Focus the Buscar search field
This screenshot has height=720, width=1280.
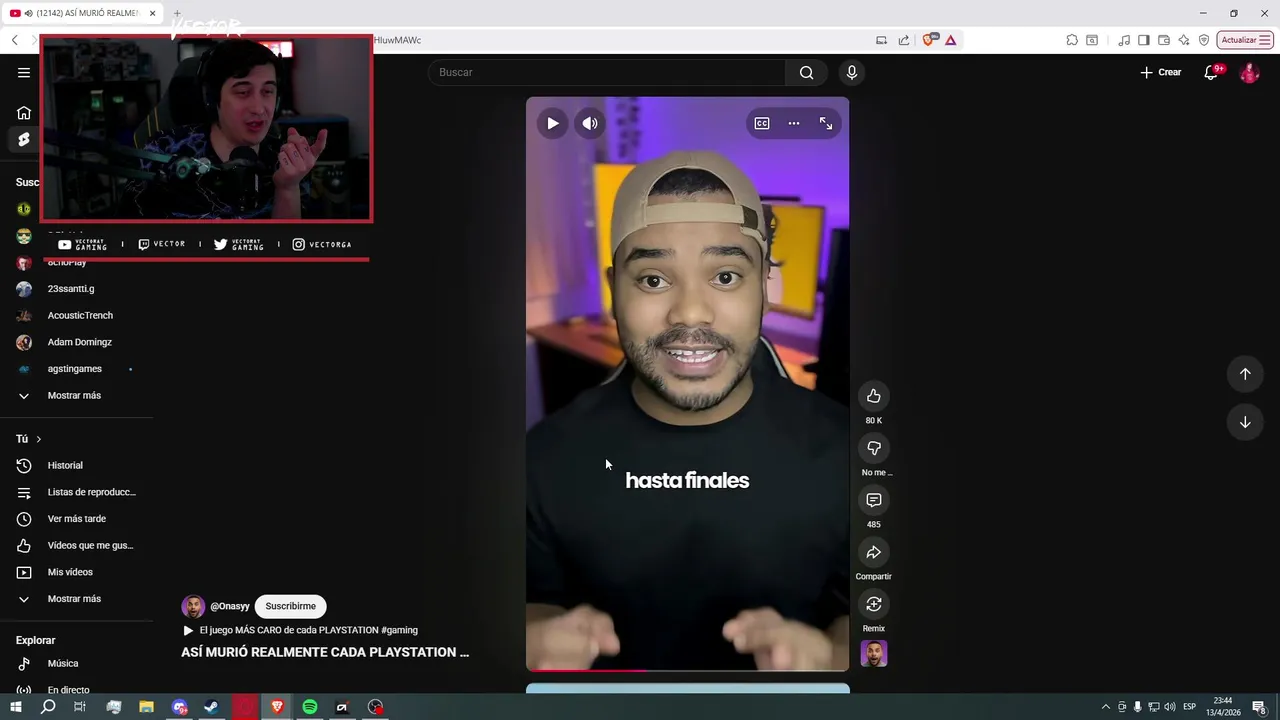click(608, 72)
